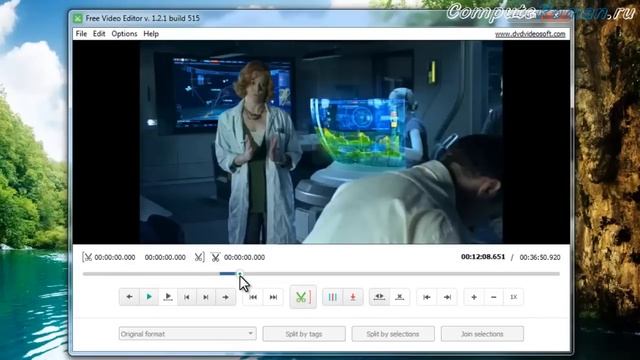Click the step forward arrow button
Image resolution: width=640 pixels, height=360 pixels.
coord(225,297)
